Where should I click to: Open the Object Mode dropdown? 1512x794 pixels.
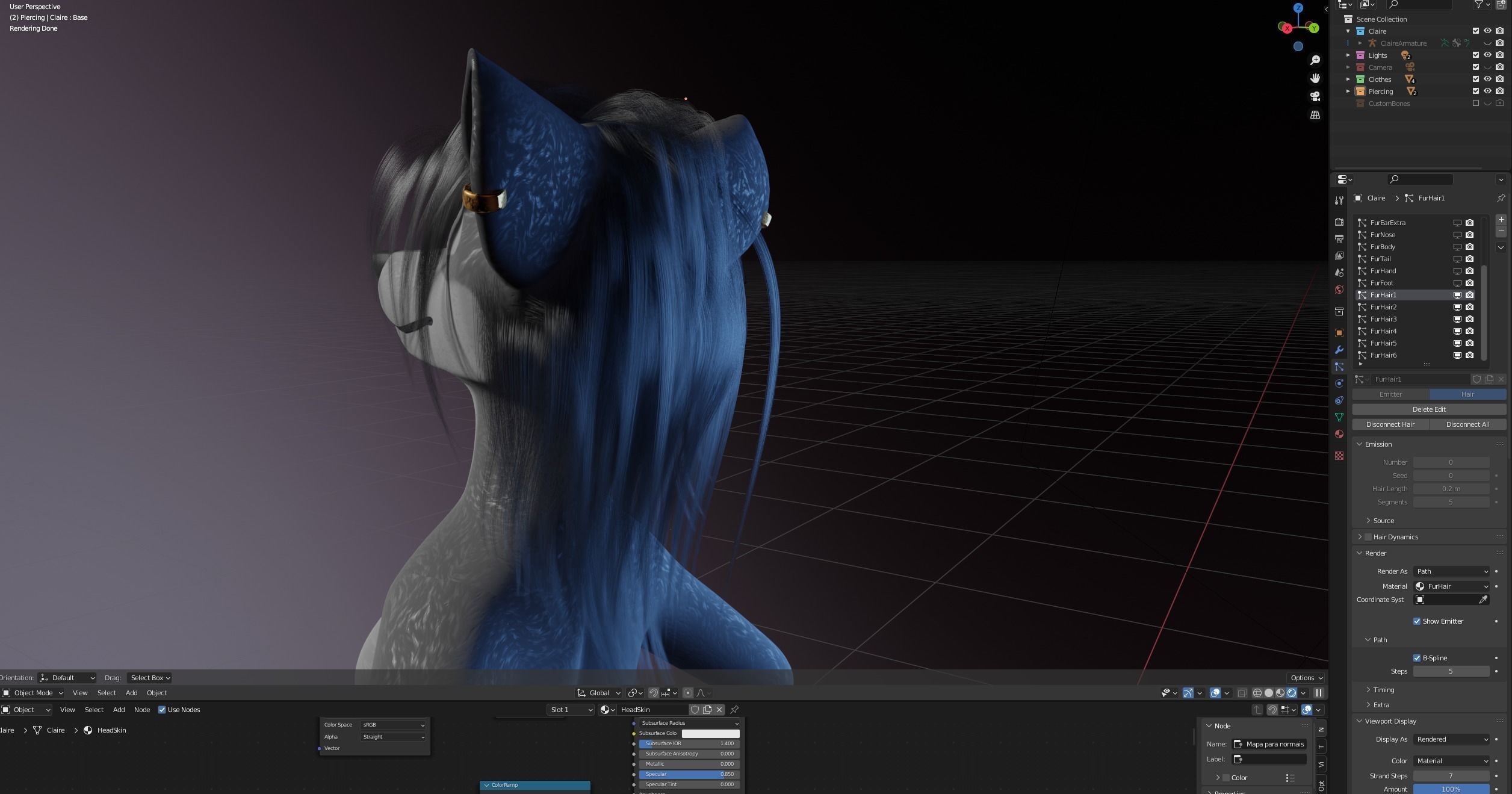pyautogui.click(x=33, y=693)
